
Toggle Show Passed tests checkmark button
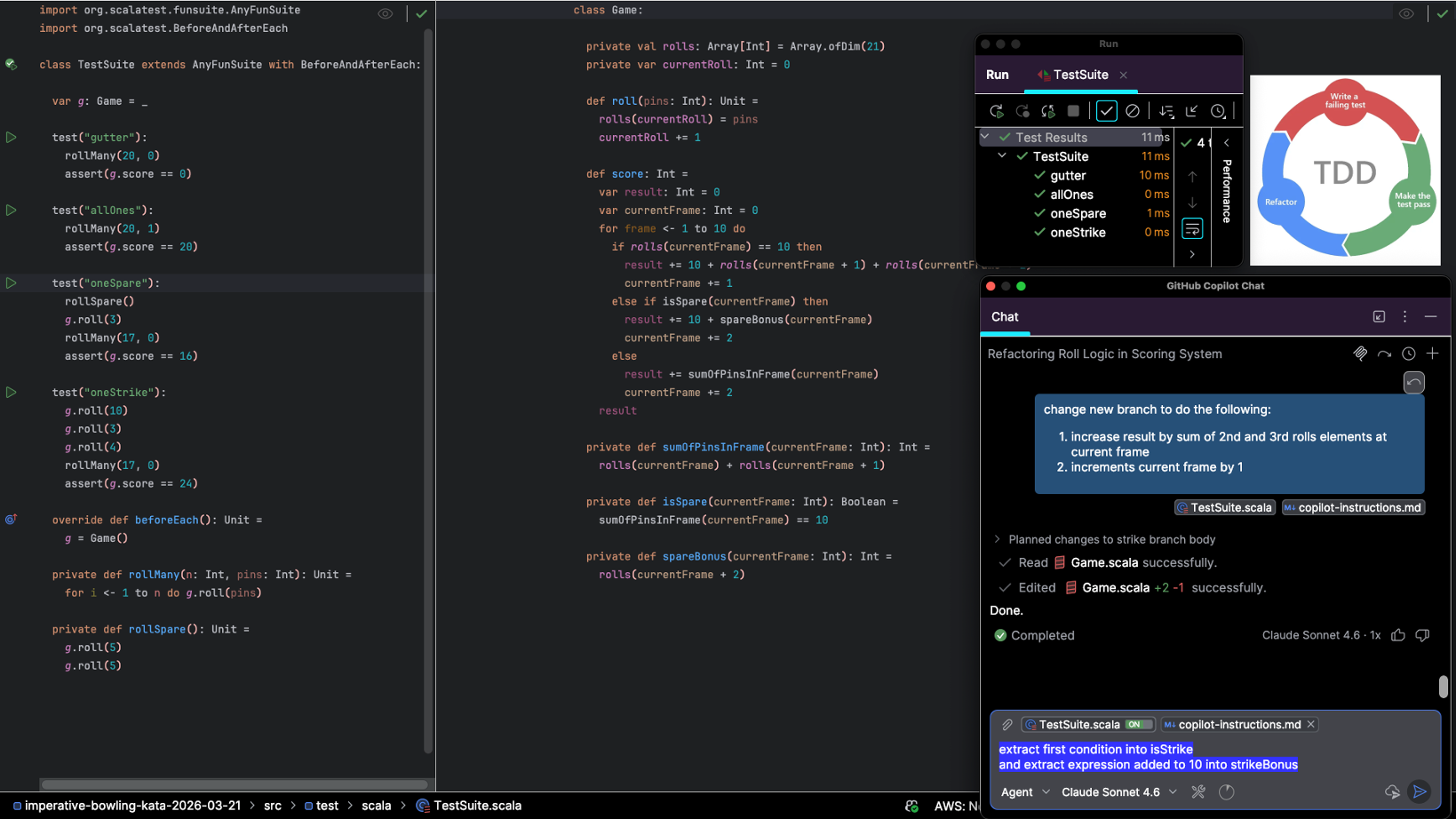pos(1106,111)
